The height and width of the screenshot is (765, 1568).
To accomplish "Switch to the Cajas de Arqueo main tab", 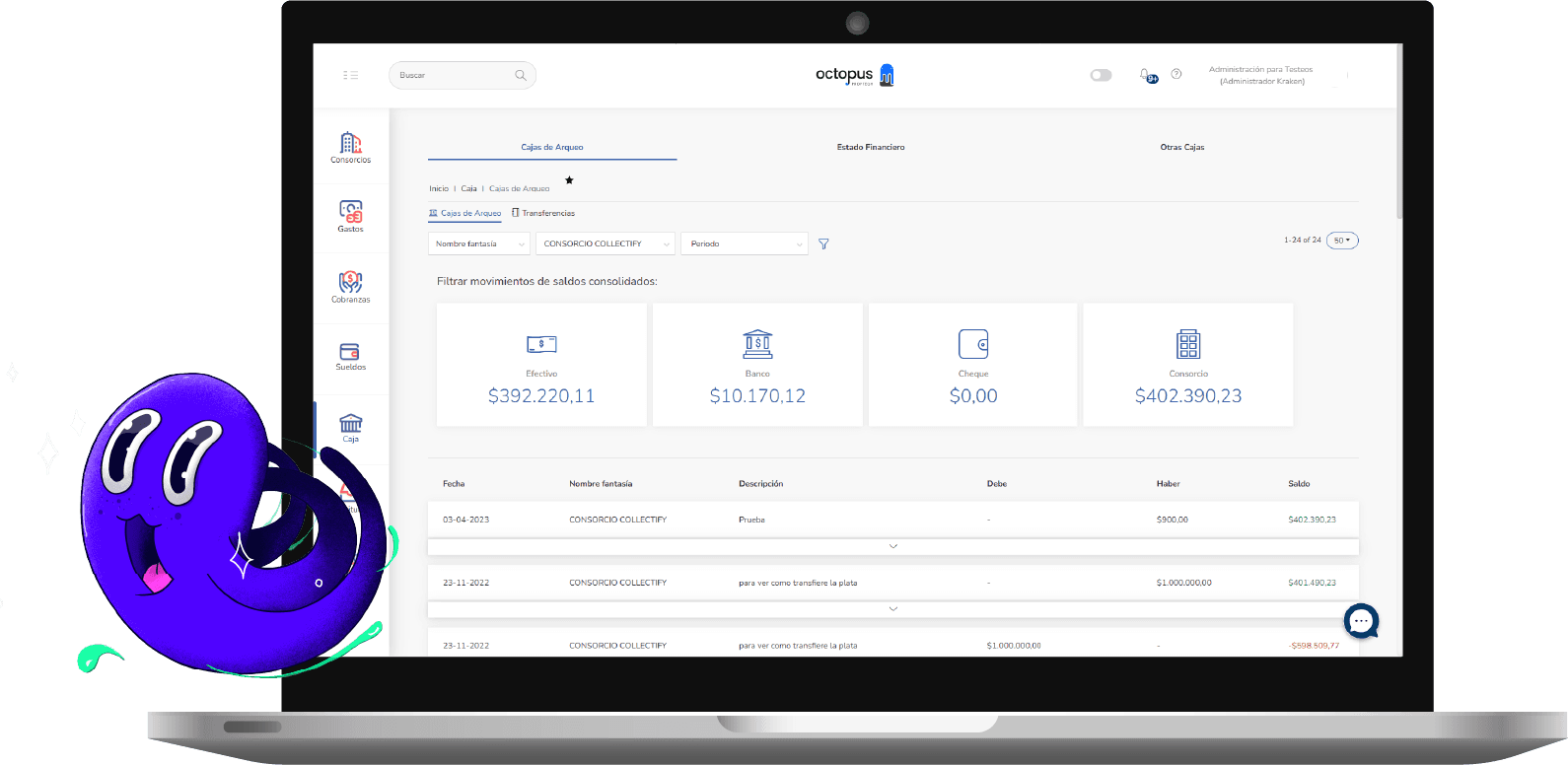I will click(552, 147).
